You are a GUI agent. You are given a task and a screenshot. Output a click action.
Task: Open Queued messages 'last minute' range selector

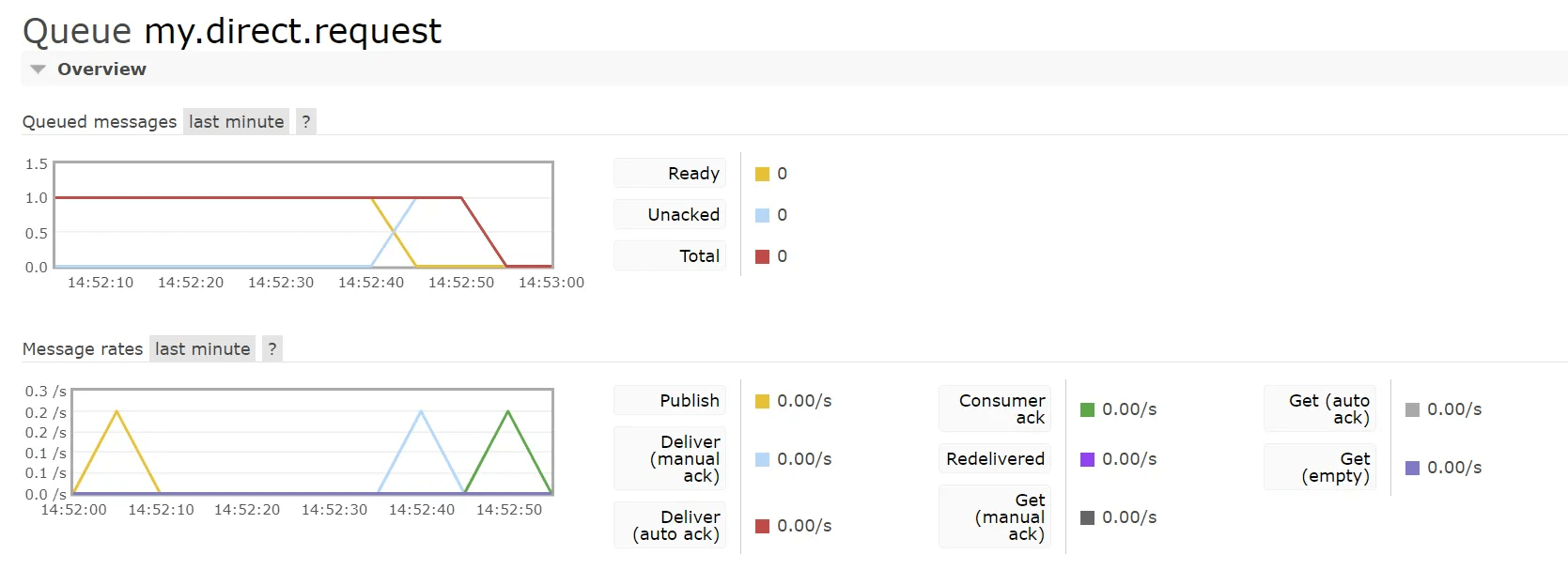(236, 122)
